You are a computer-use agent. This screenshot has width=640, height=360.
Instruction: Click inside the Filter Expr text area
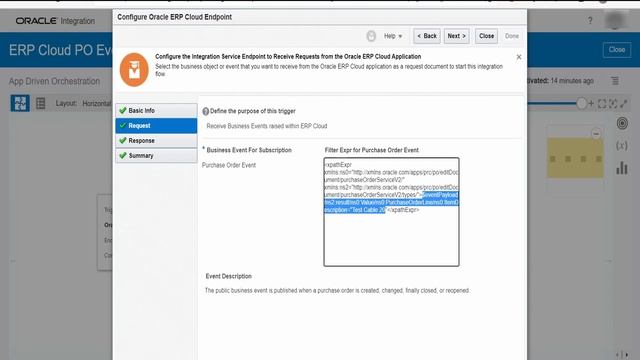click(391, 212)
